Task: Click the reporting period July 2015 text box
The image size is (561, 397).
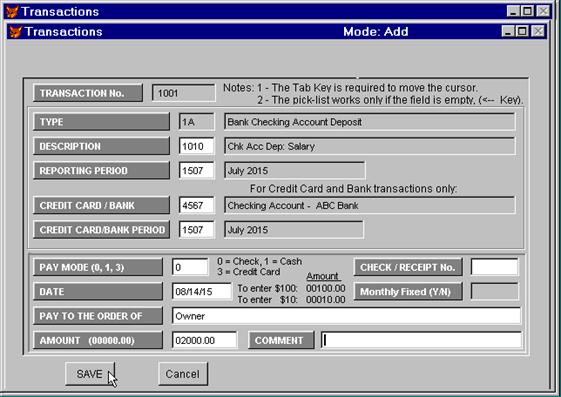Action: coord(294,171)
